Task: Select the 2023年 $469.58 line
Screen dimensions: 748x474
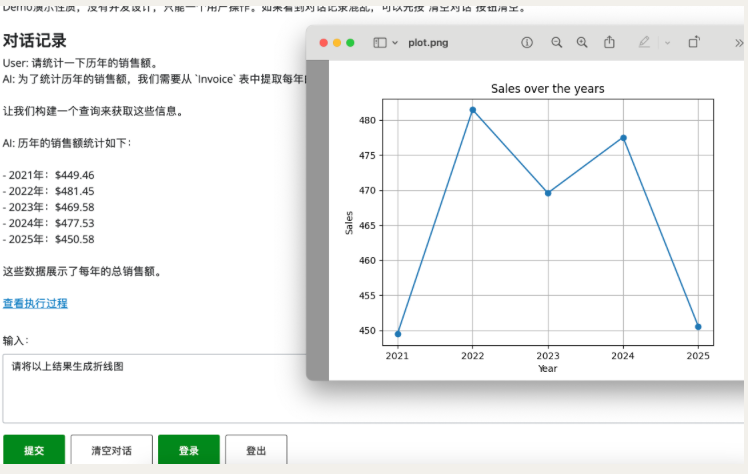Action: point(49,207)
